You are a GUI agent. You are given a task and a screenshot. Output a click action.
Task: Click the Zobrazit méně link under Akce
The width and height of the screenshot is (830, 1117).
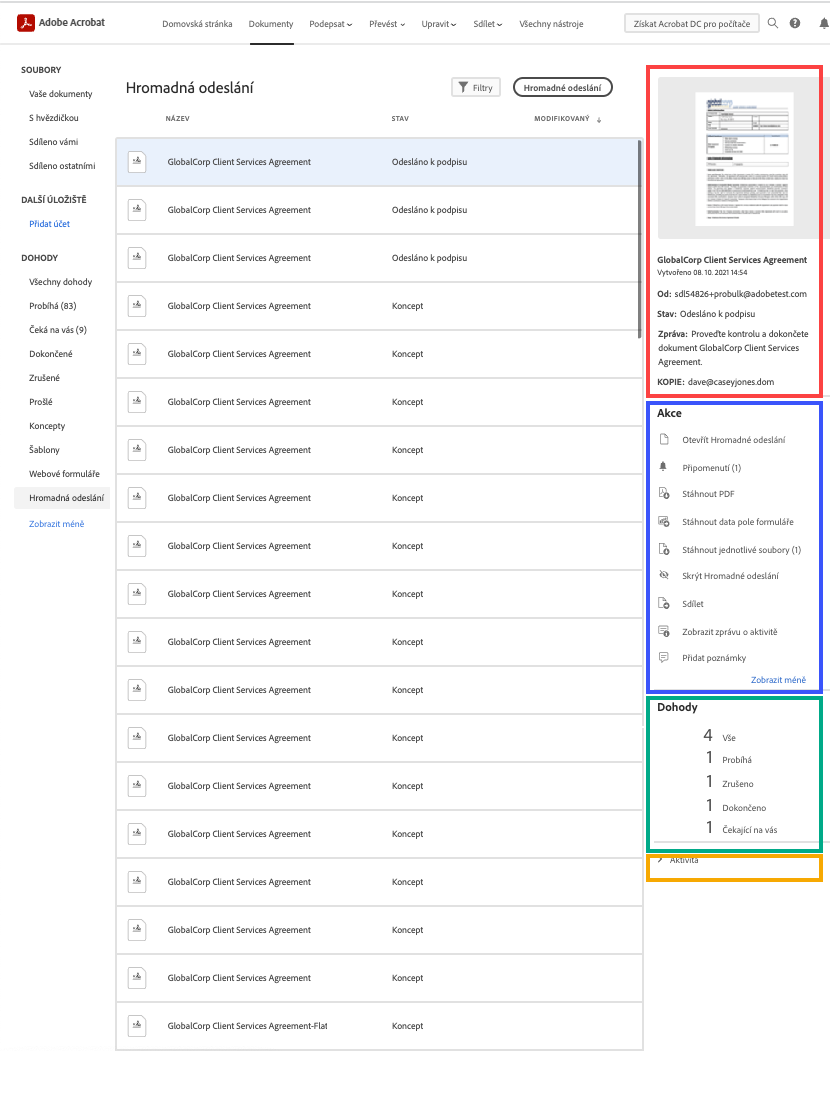point(778,680)
